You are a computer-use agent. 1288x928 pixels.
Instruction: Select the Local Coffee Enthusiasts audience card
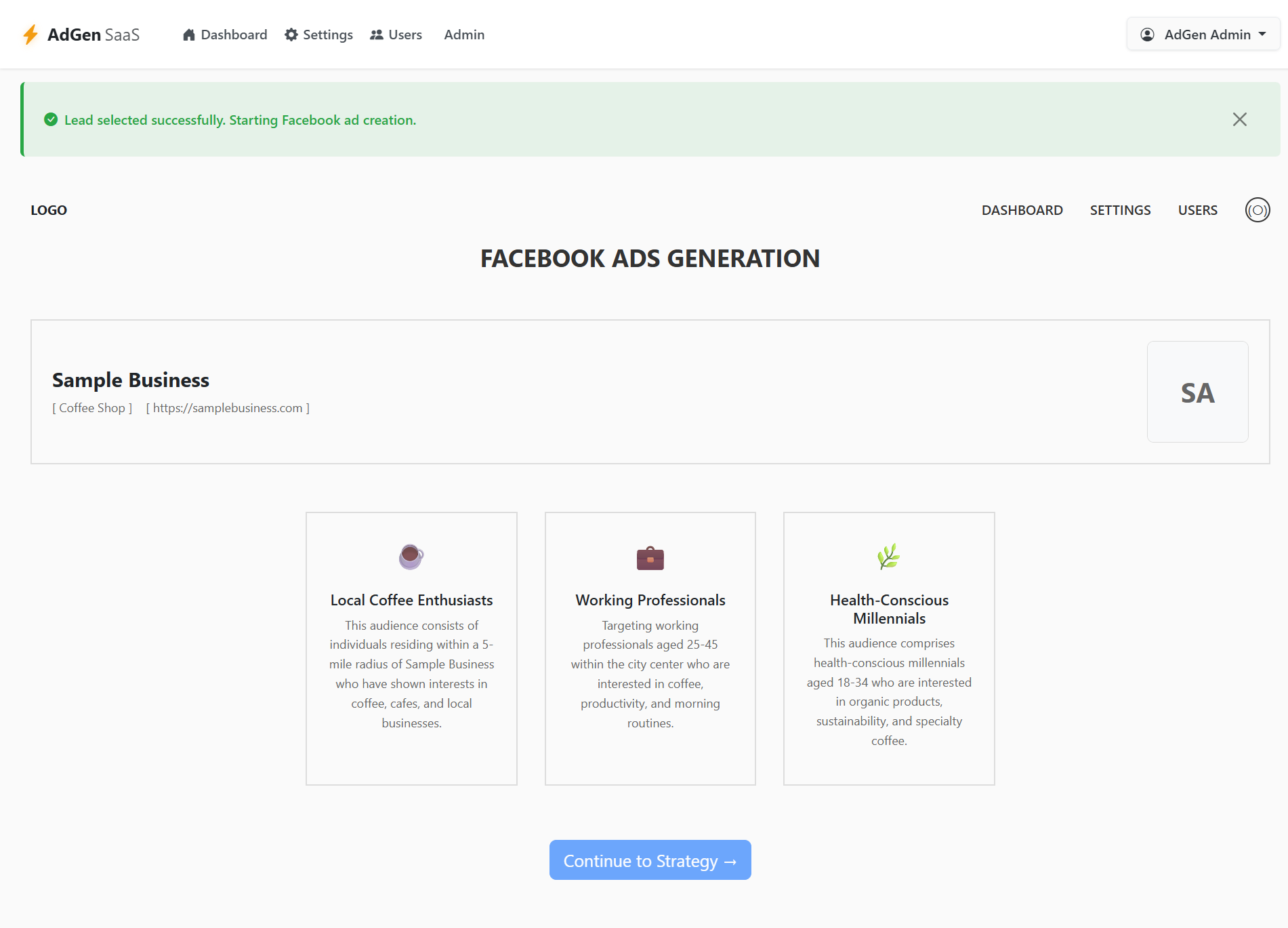pyautogui.click(x=411, y=649)
